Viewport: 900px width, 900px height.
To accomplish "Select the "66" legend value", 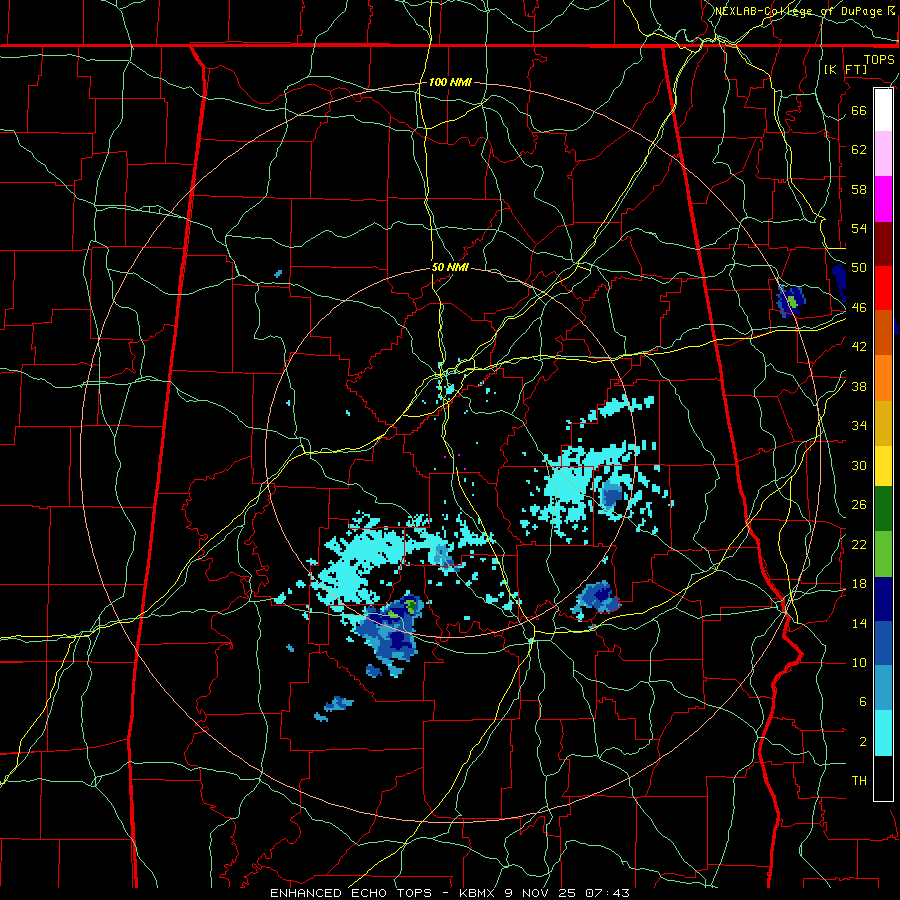I will tap(859, 110).
